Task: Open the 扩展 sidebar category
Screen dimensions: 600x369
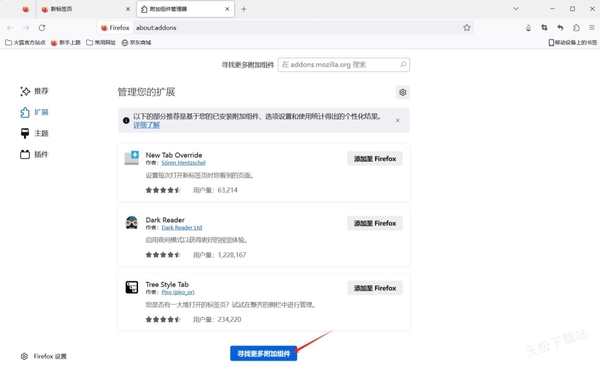Action: click(x=34, y=112)
